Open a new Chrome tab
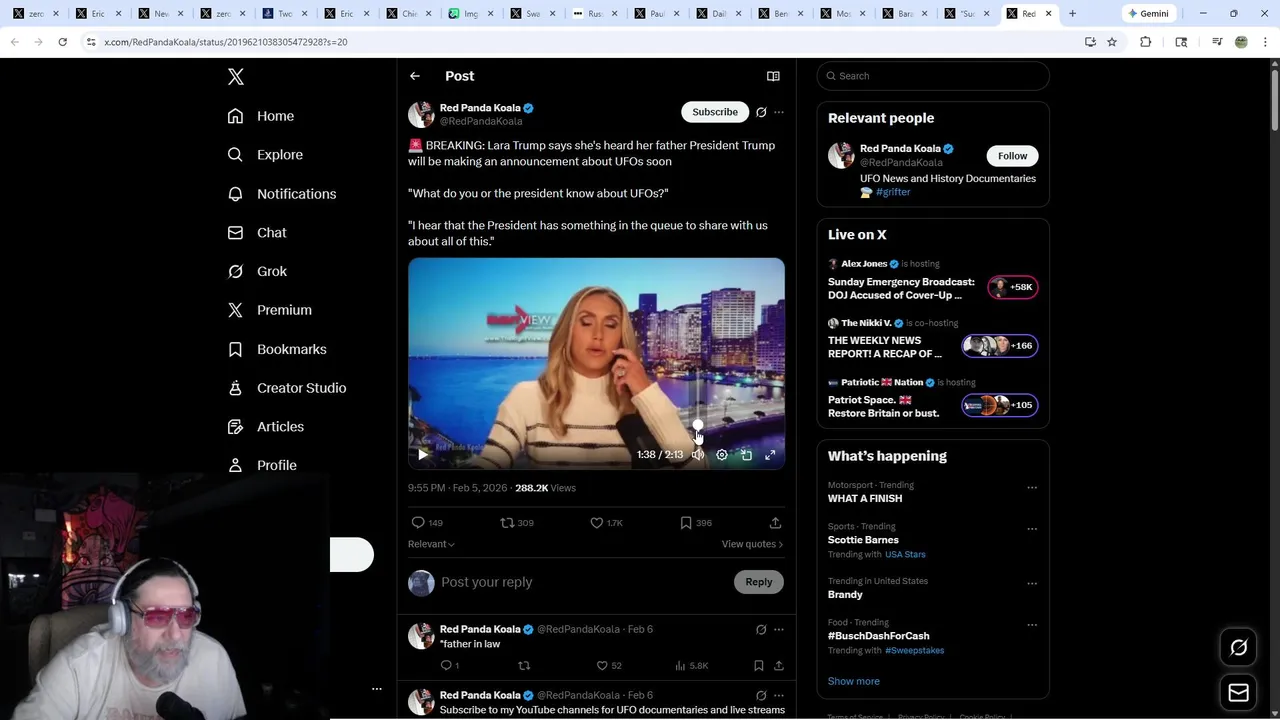1280x720 pixels. [1072, 14]
